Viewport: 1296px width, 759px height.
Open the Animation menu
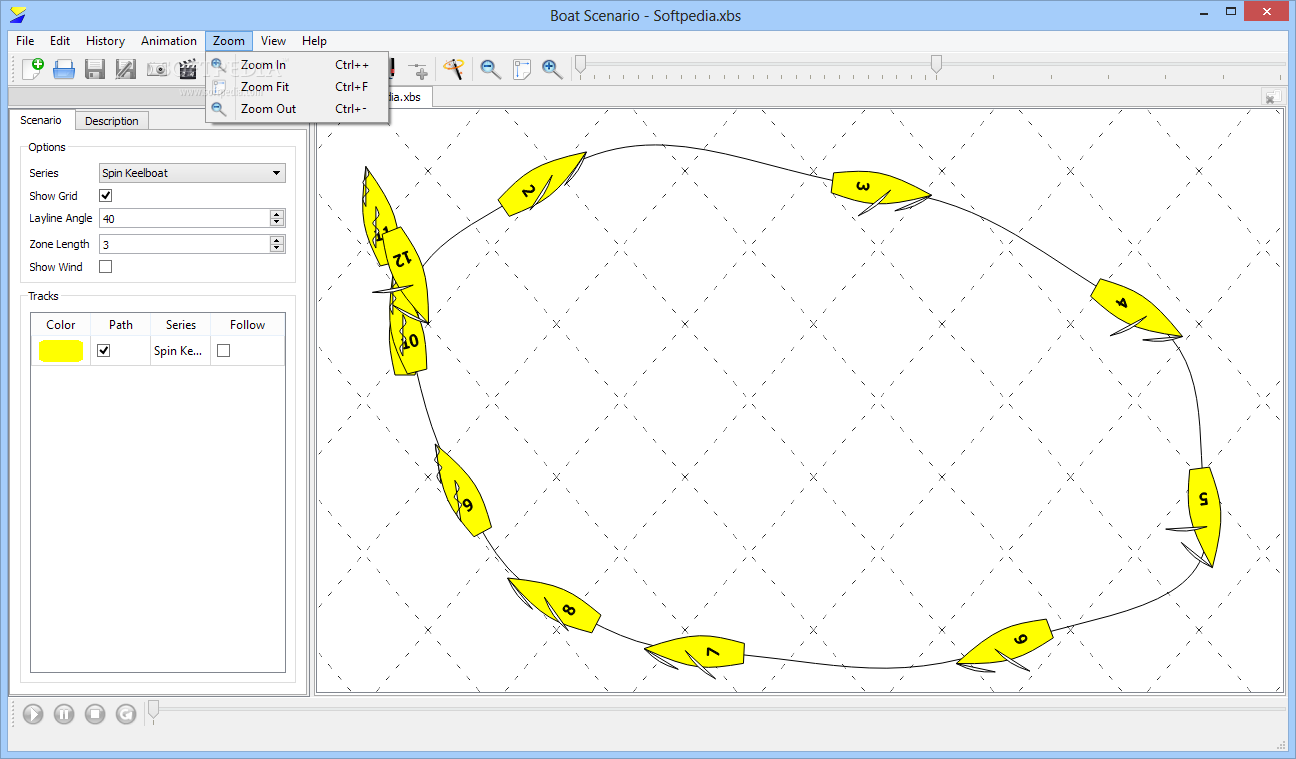click(x=168, y=41)
